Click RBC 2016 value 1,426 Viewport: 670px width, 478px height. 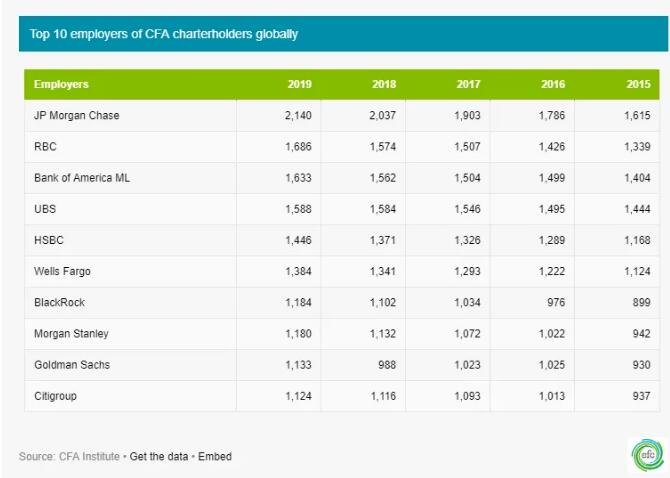(552, 147)
